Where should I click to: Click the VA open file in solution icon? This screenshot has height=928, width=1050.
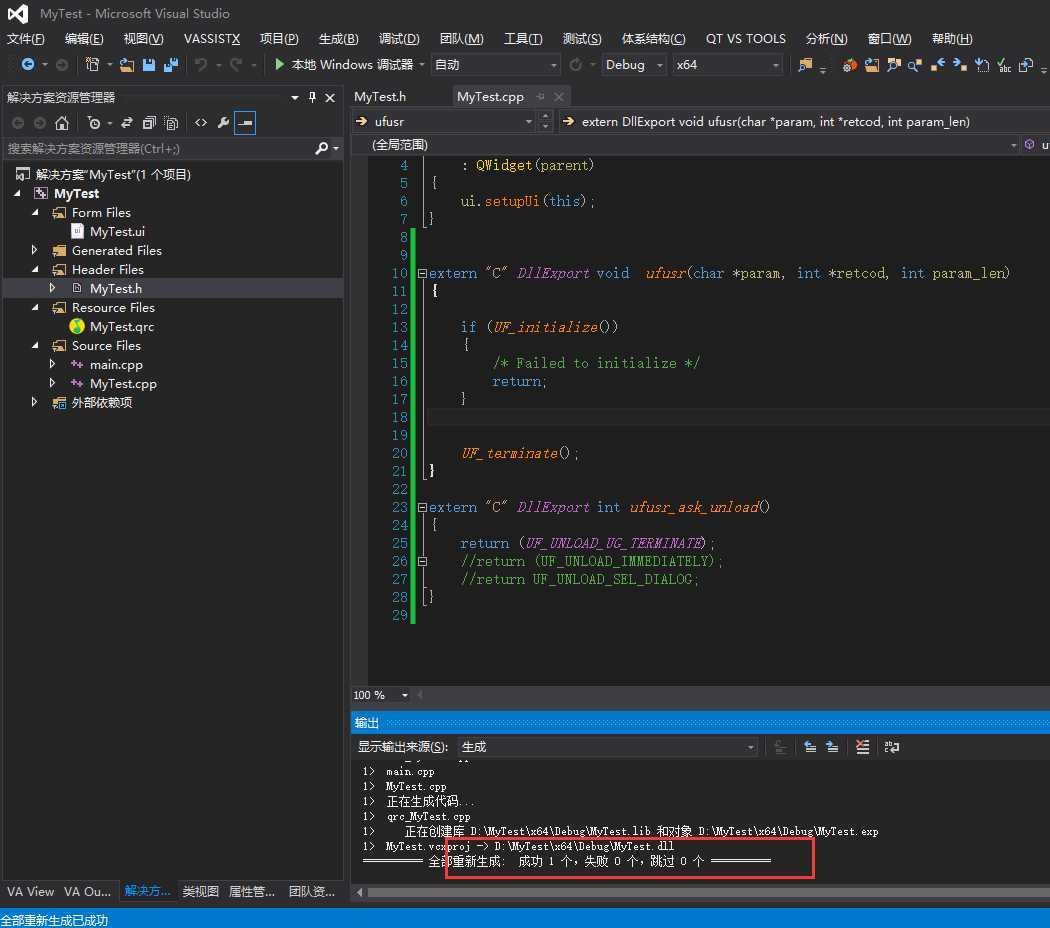click(x=871, y=65)
